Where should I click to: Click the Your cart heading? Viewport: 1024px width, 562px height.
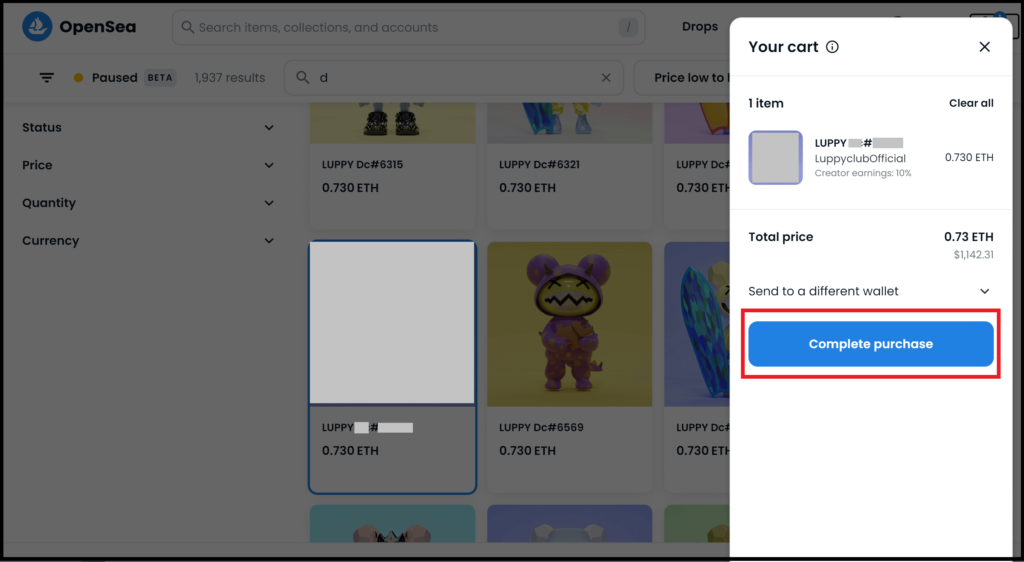click(x=783, y=47)
